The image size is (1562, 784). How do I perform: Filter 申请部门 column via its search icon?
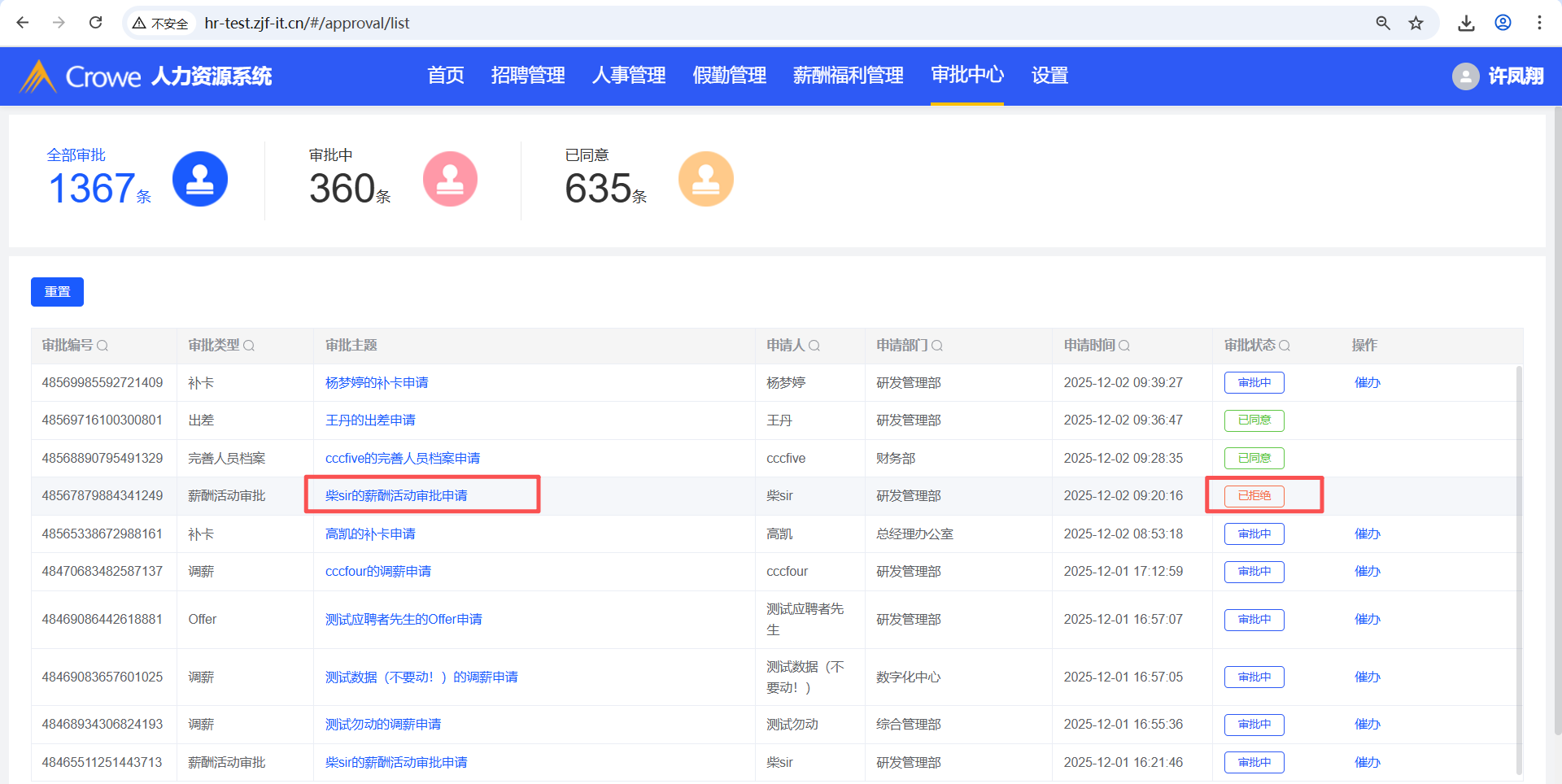(937, 346)
